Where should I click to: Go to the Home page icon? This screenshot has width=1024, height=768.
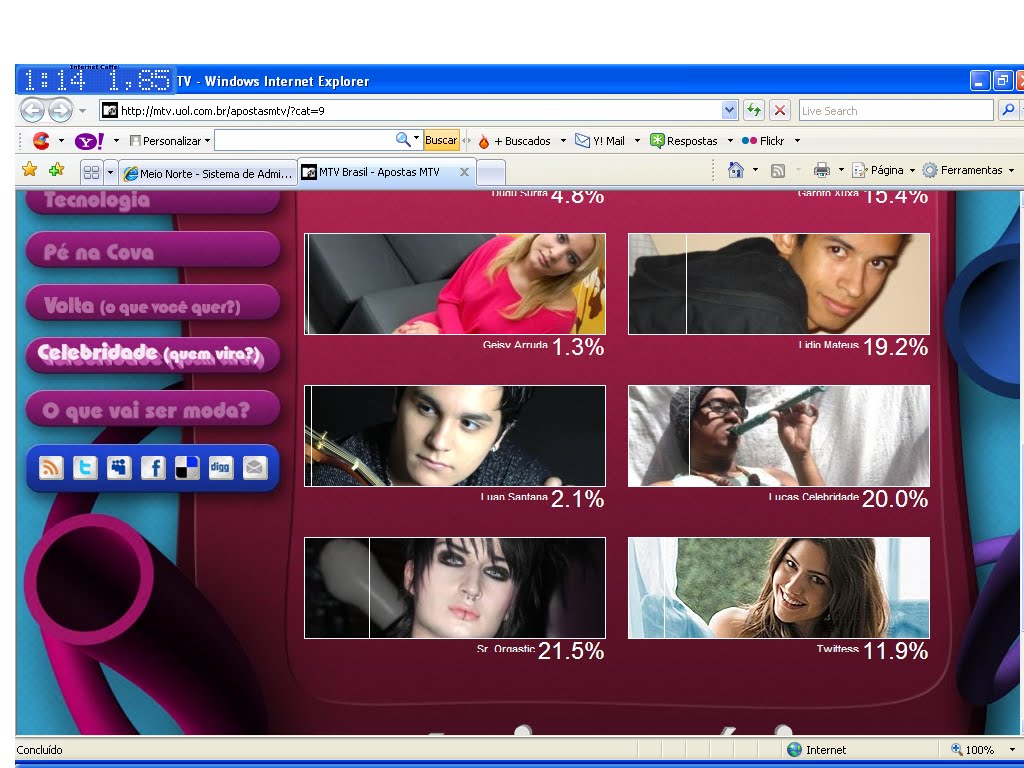click(x=736, y=170)
